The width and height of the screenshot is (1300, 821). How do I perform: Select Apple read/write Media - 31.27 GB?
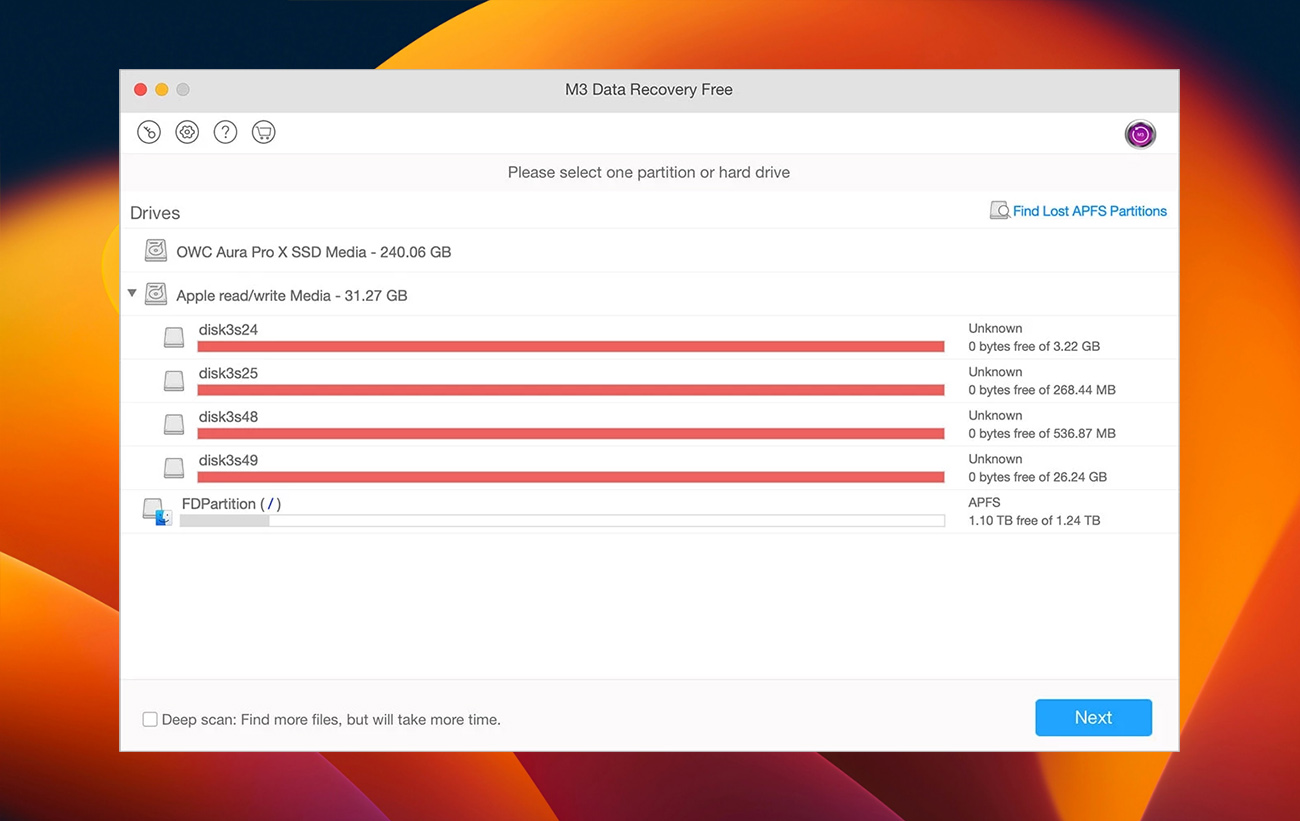pos(292,295)
